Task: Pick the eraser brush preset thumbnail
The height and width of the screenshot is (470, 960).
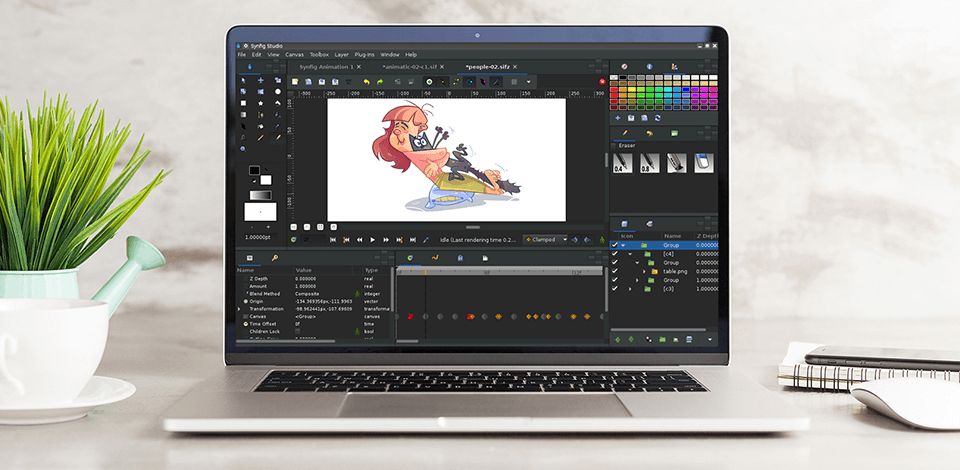Action: [x=703, y=163]
